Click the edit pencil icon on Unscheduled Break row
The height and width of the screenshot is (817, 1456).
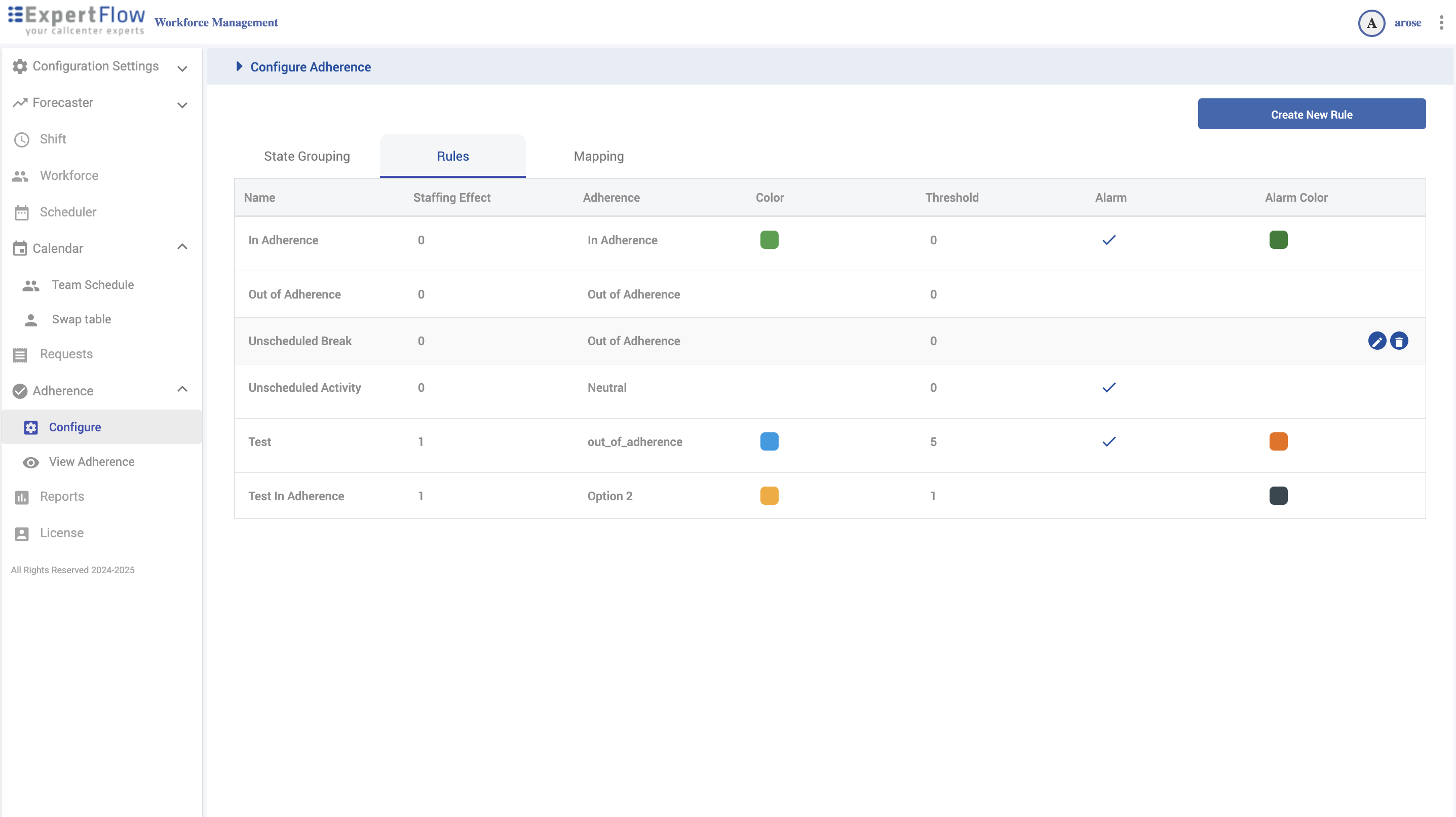tap(1377, 341)
